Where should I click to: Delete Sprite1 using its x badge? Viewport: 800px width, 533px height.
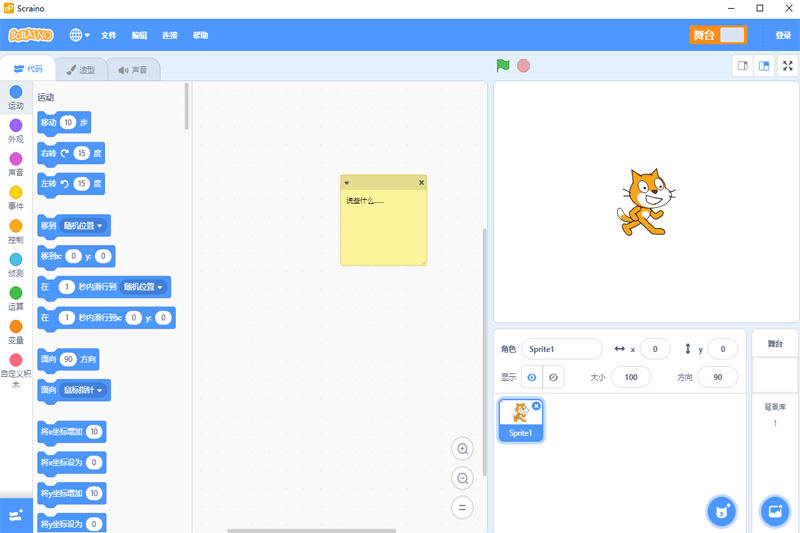536,406
